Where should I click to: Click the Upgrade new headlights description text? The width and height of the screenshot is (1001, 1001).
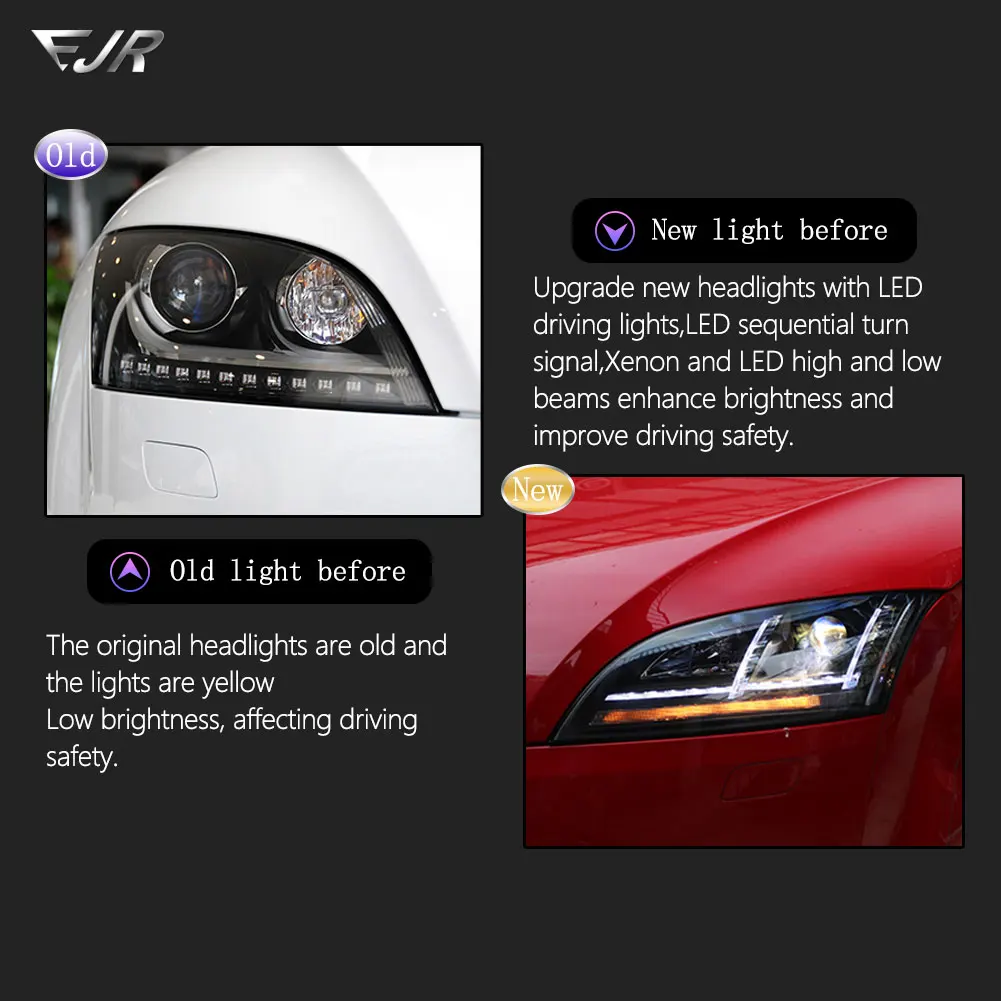click(x=737, y=362)
